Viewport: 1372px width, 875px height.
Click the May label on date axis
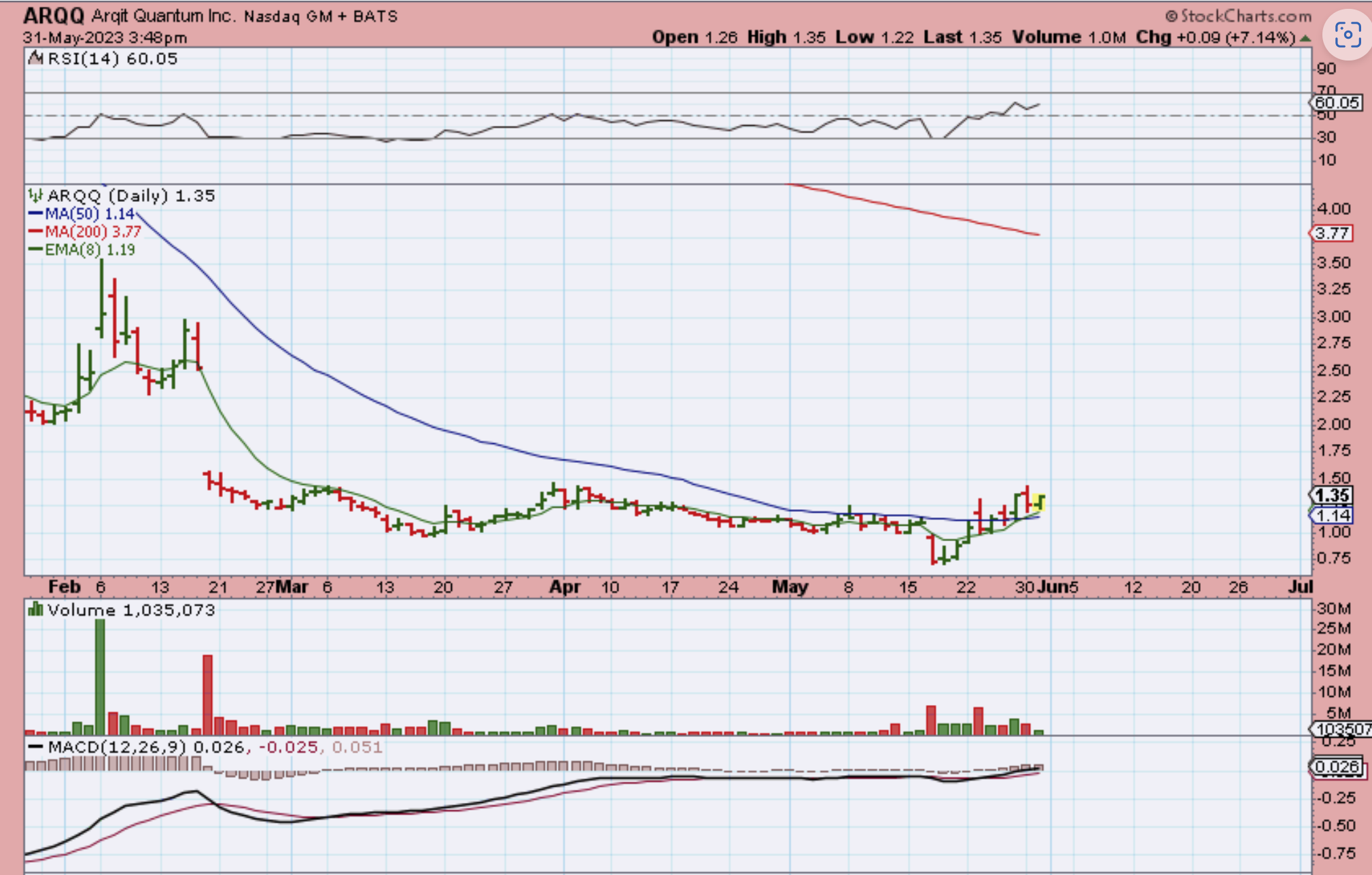click(x=790, y=587)
